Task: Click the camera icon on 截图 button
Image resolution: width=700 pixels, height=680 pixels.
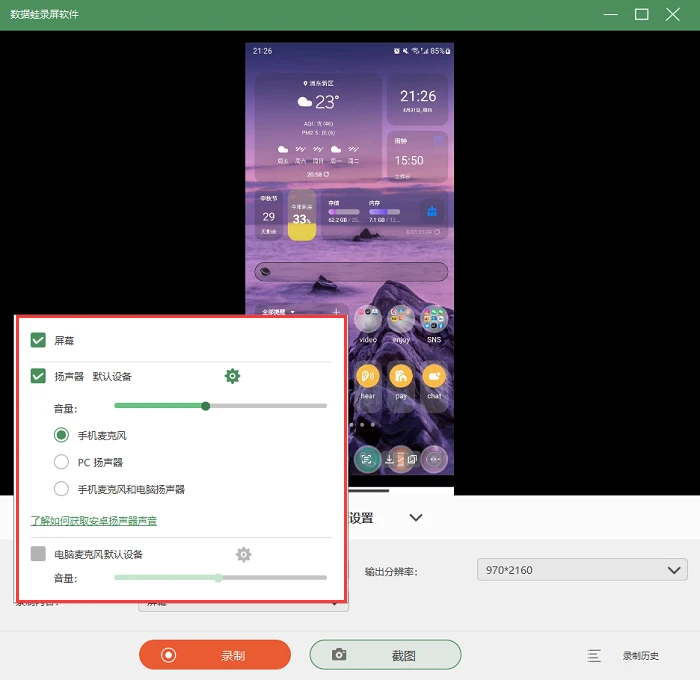Action: (x=339, y=655)
